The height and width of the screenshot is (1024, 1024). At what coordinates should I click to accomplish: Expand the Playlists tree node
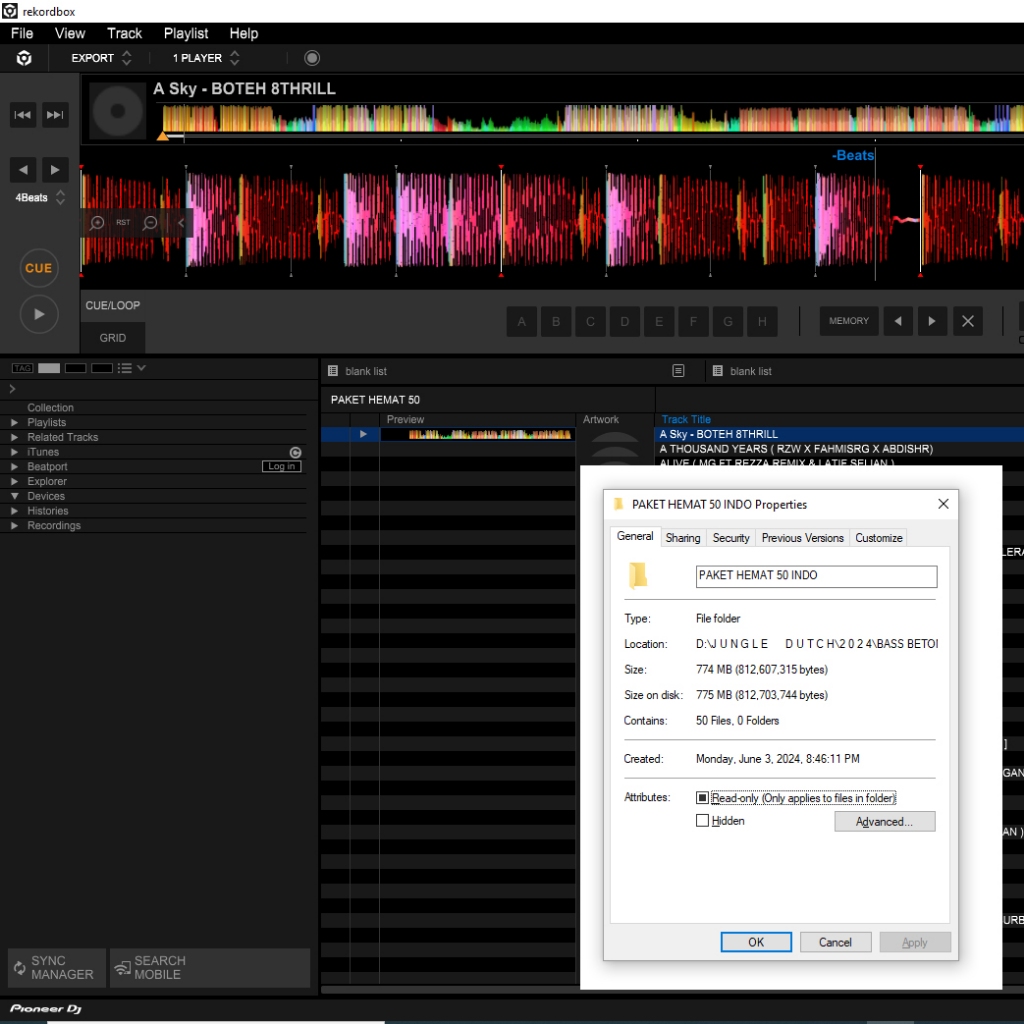14,423
